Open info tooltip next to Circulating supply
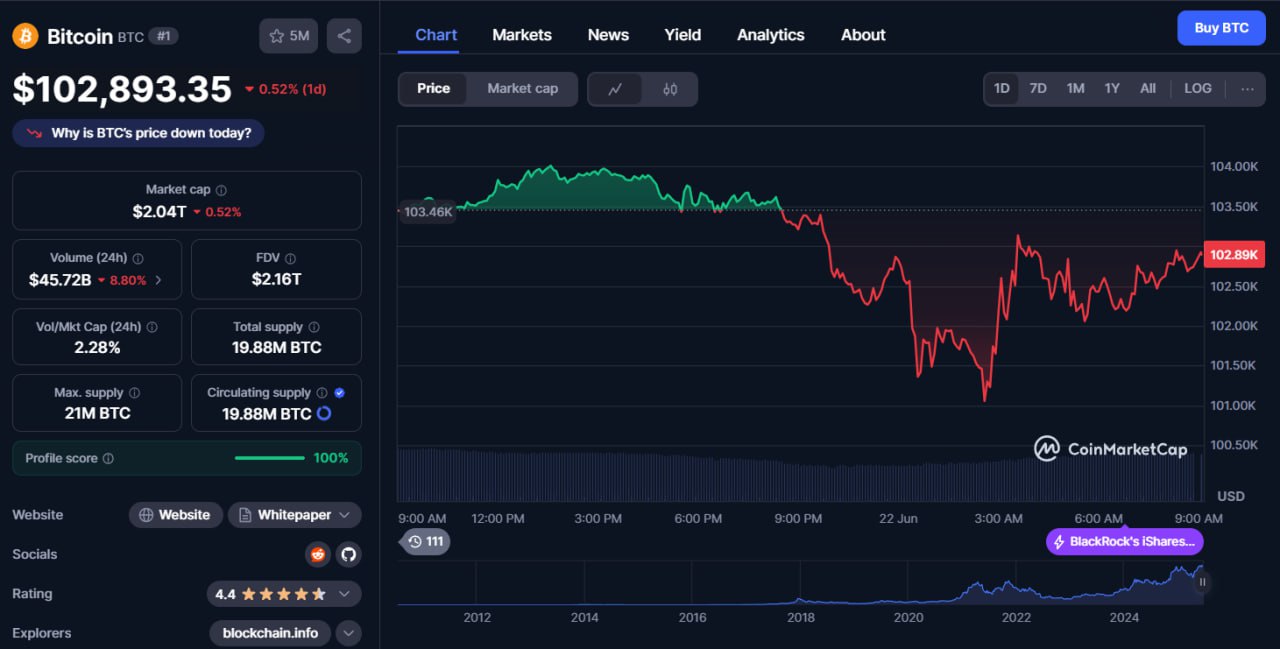 coord(321,393)
